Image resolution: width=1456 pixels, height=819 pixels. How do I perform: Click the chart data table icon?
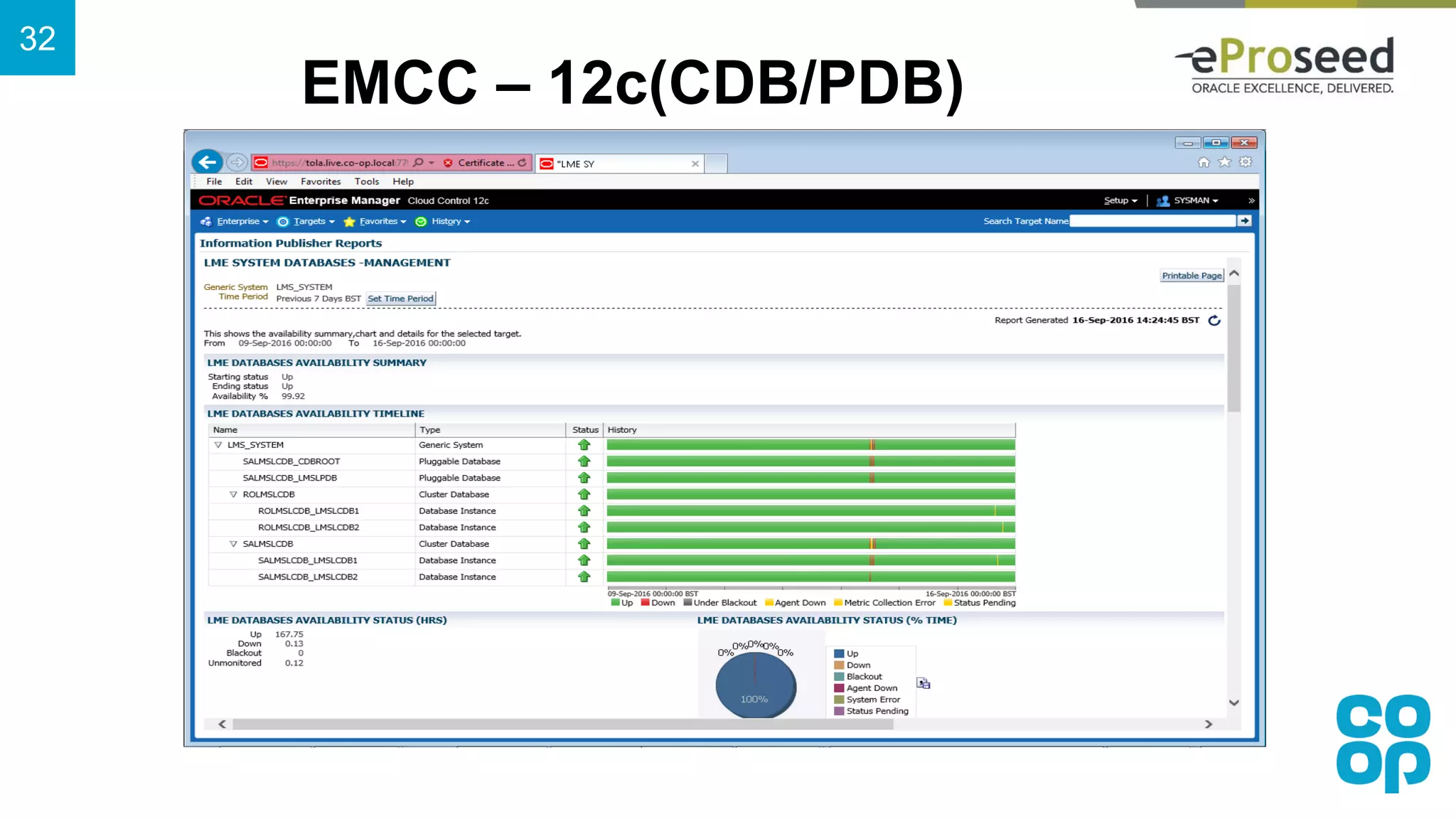point(923,683)
